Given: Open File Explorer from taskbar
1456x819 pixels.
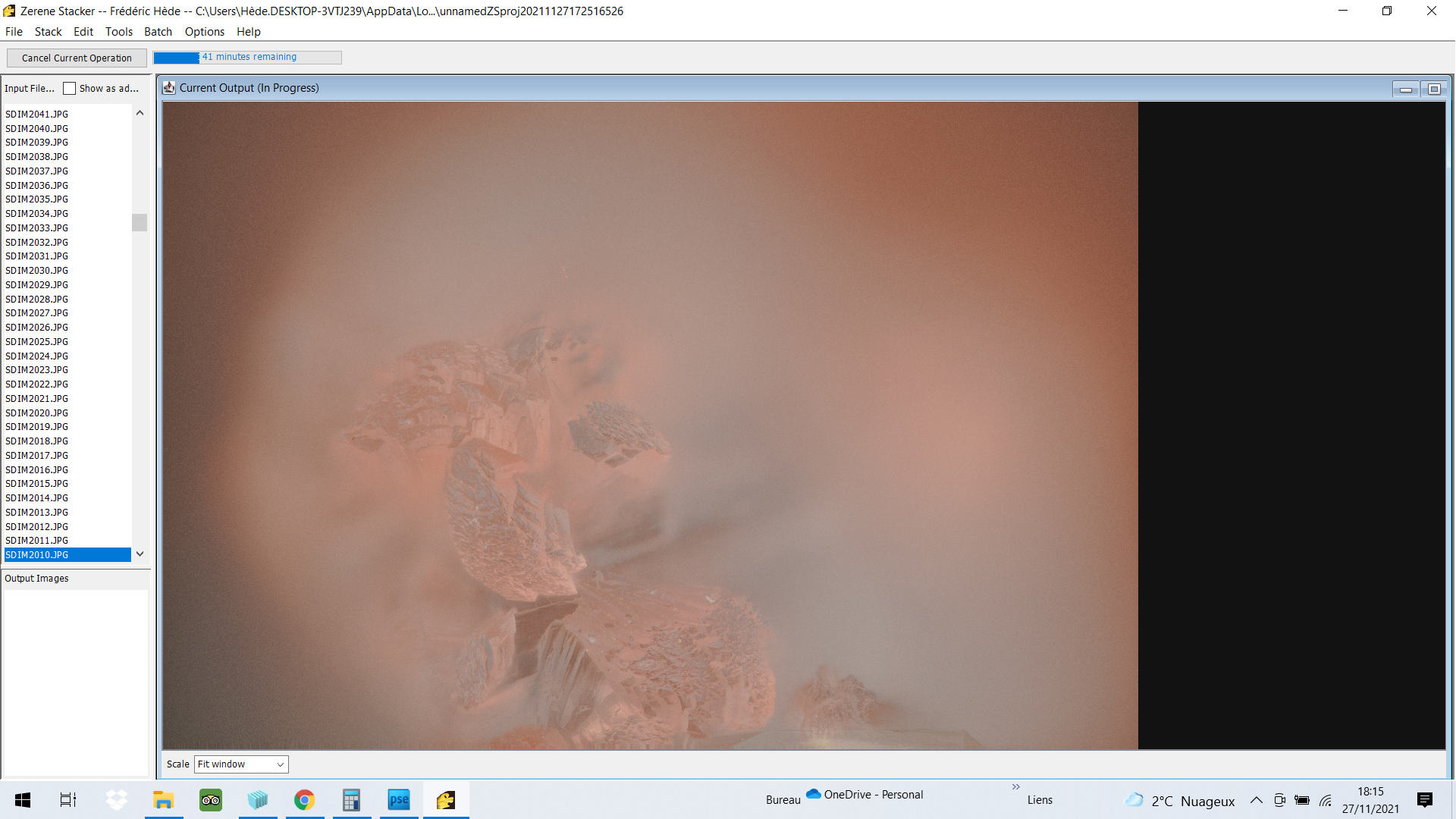Looking at the screenshot, I should point(164,800).
